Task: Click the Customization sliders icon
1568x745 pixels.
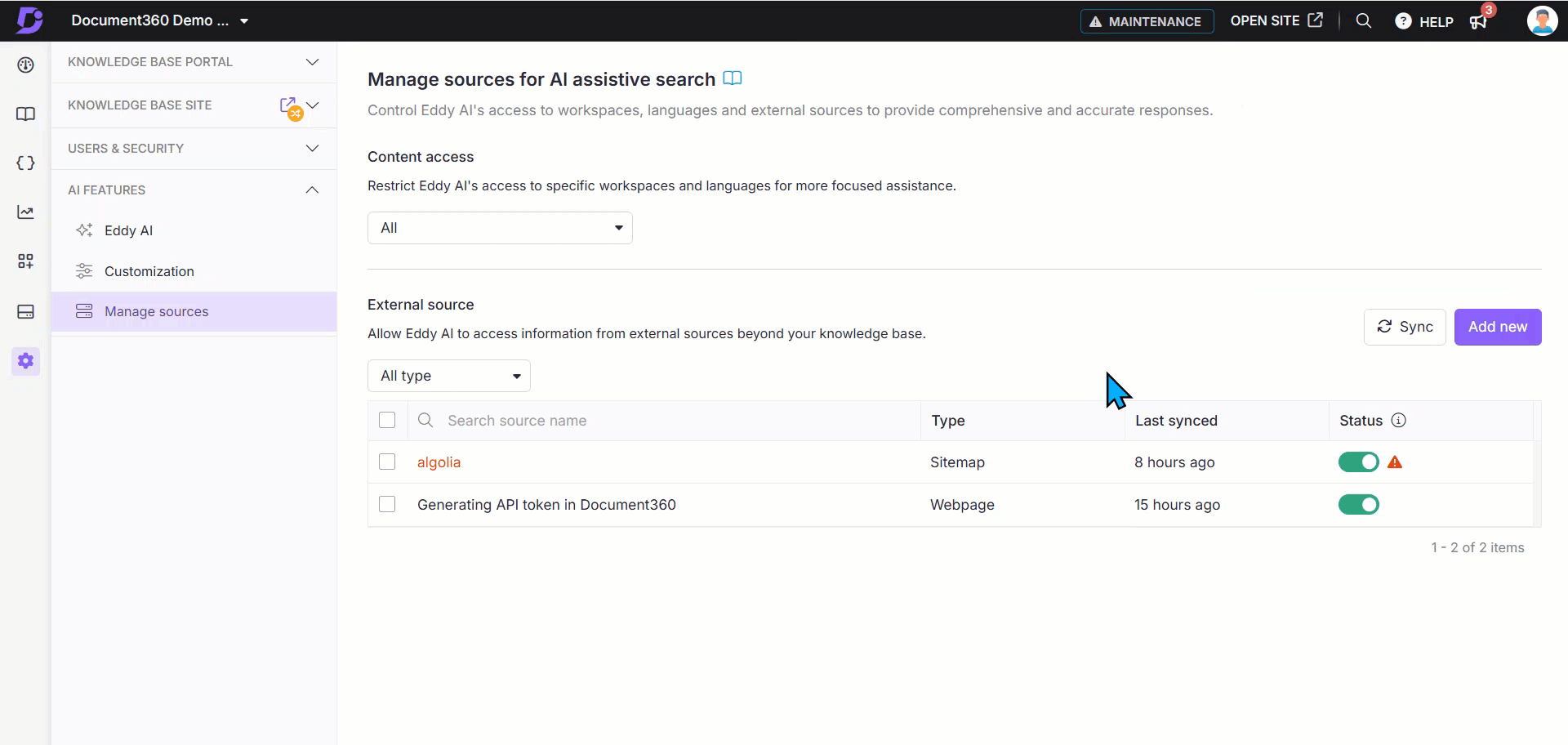Action: pyautogui.click(x=84, y=271)
